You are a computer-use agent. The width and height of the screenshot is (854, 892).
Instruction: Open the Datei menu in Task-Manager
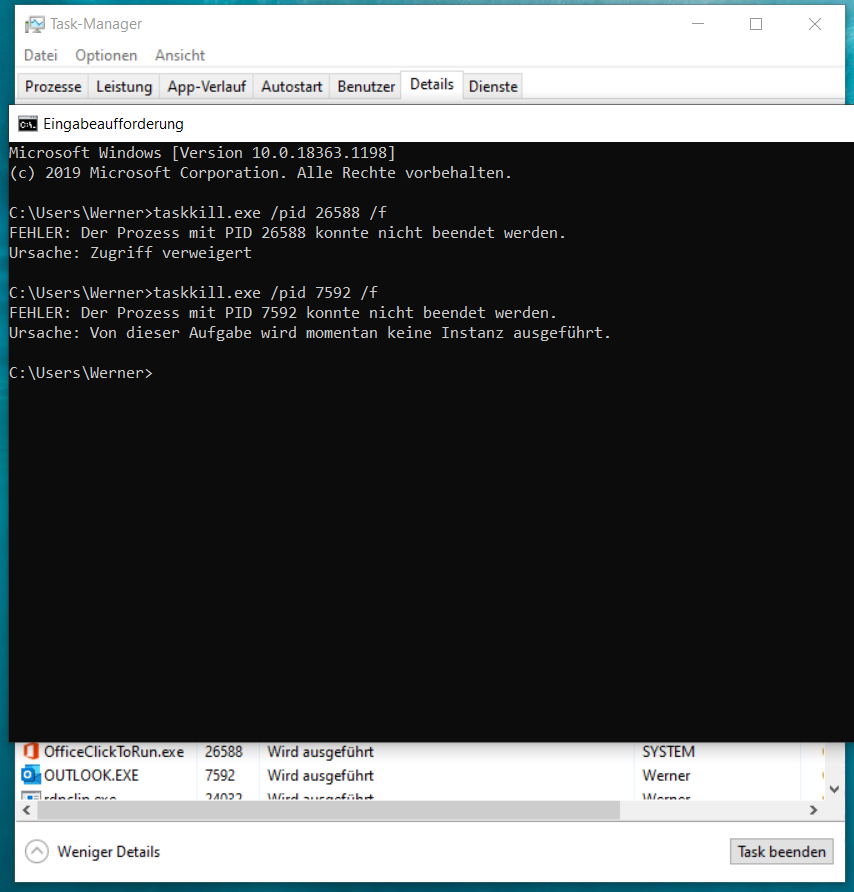(x=40, y=55)
